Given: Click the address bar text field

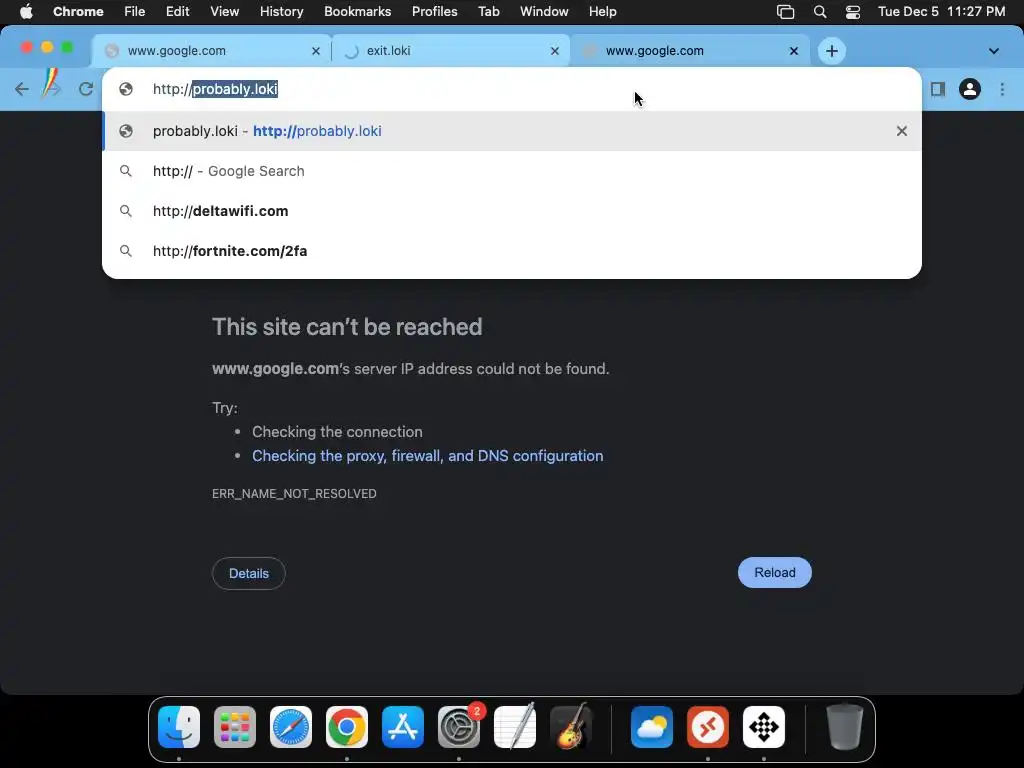Looking at the screenshot, I should pos(512,89).
